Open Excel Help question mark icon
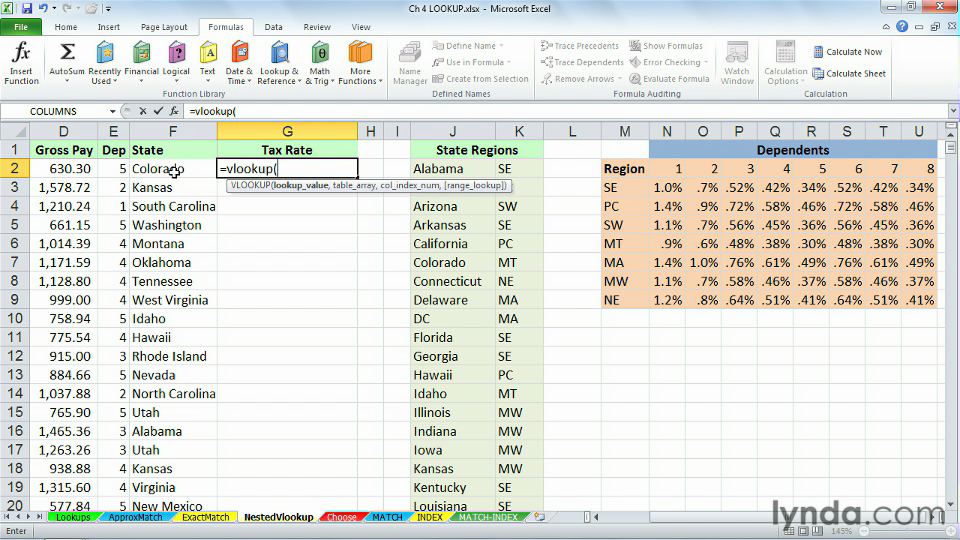Image resolution: width=960 pixels, height=540 pixels. pyautogui.click(x=902, y=26)
